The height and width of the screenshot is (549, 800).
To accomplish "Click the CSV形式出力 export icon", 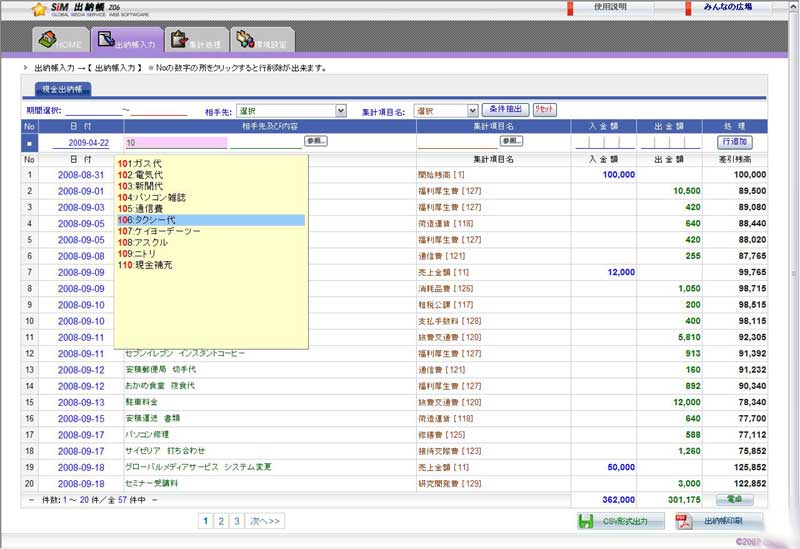I will pyautogui.click(x=587, y=521).
